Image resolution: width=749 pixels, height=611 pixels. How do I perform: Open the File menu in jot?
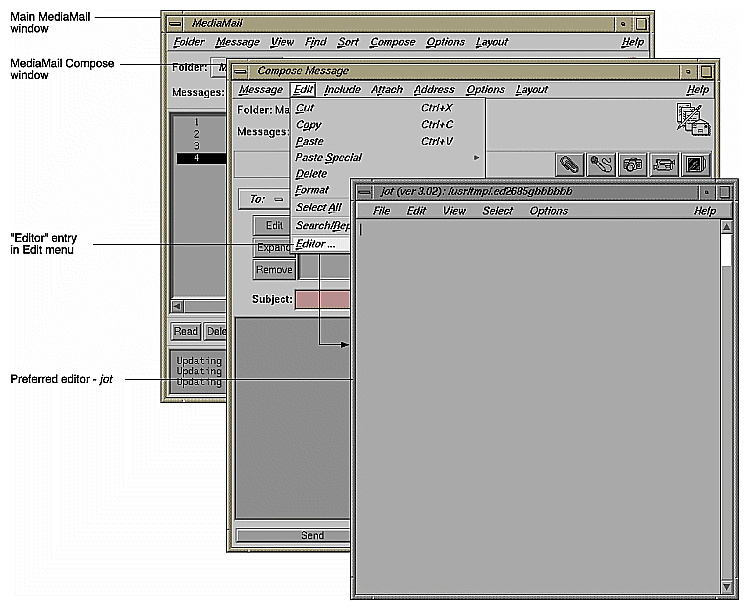point(381,211)
